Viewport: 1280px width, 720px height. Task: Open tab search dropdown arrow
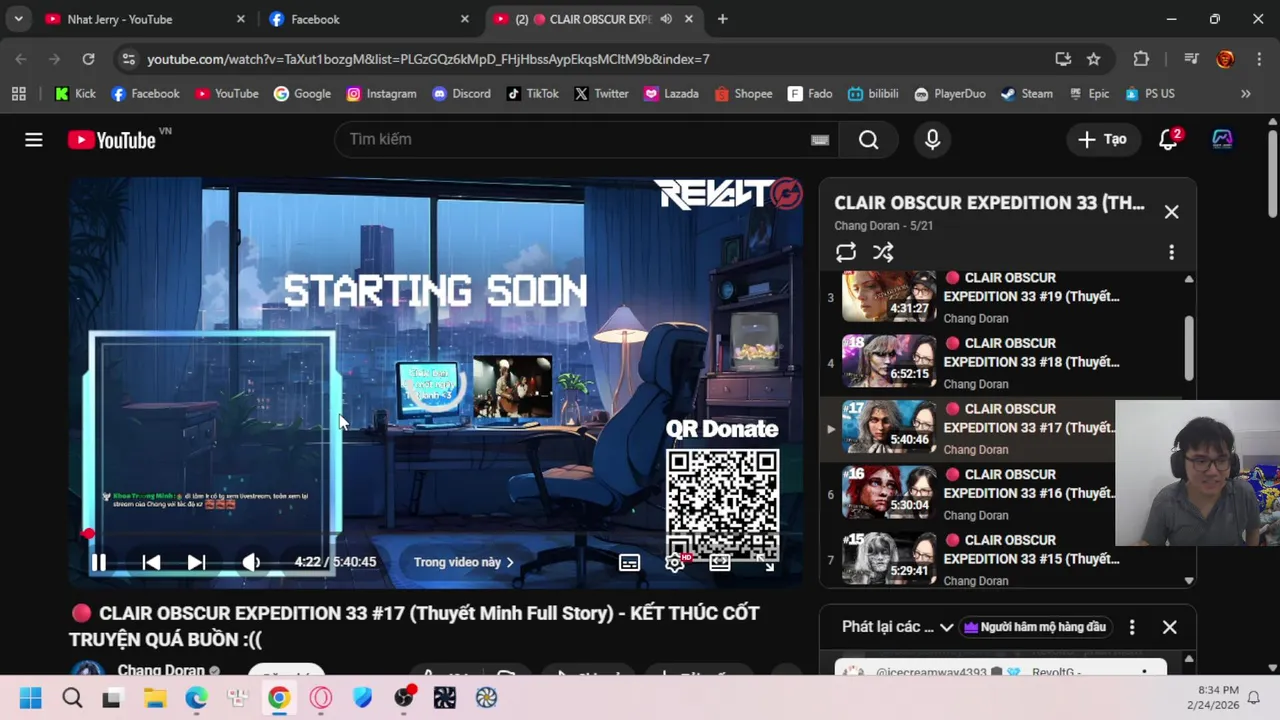coord(18,19)
